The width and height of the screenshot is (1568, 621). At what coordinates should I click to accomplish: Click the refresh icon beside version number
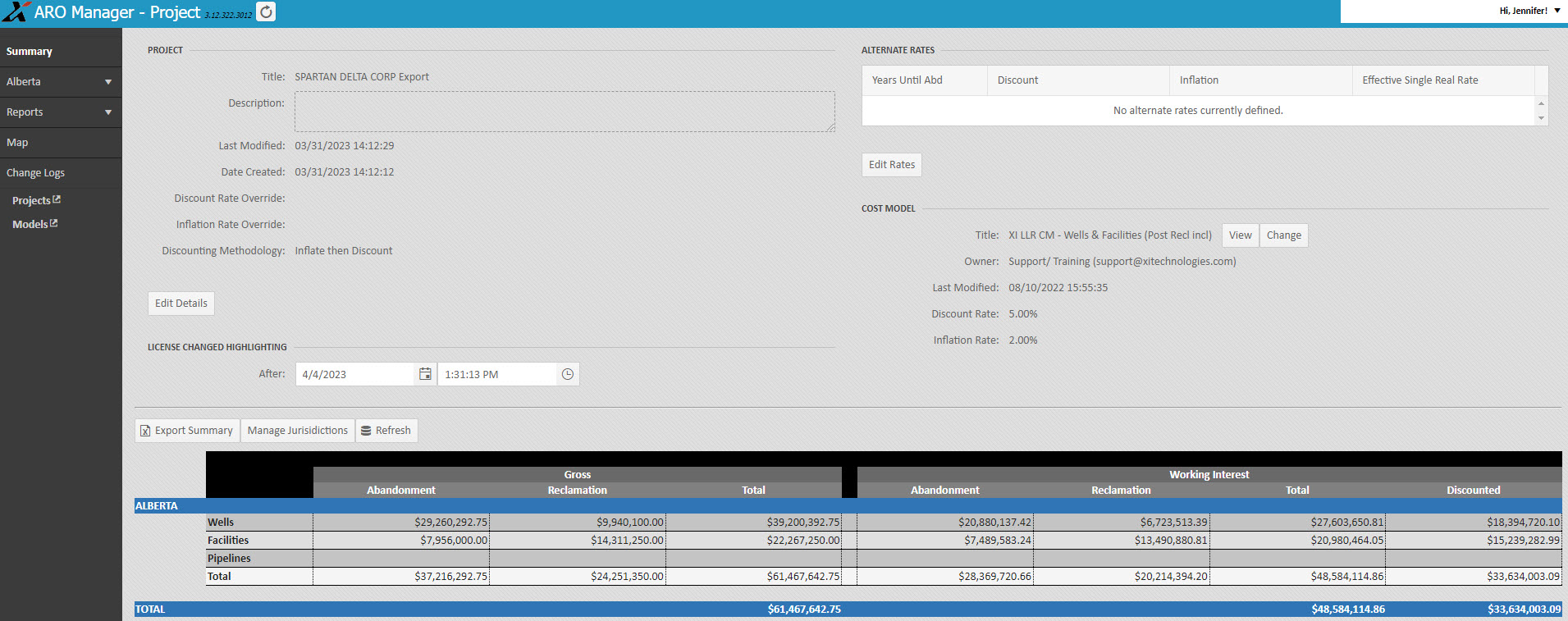pyautogui.click(x=266, y=11)
